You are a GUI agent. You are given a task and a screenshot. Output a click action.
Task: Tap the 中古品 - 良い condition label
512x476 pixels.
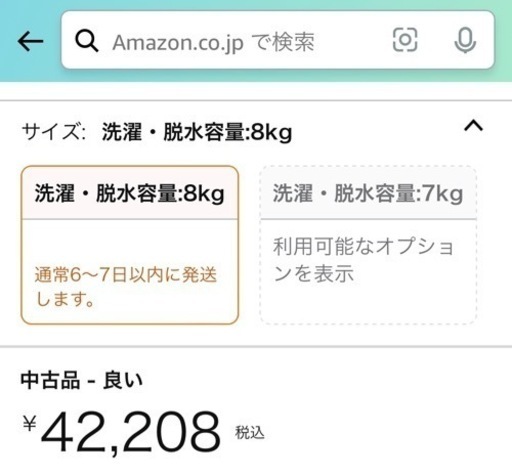pyautogui.click(x=82, y=380)
